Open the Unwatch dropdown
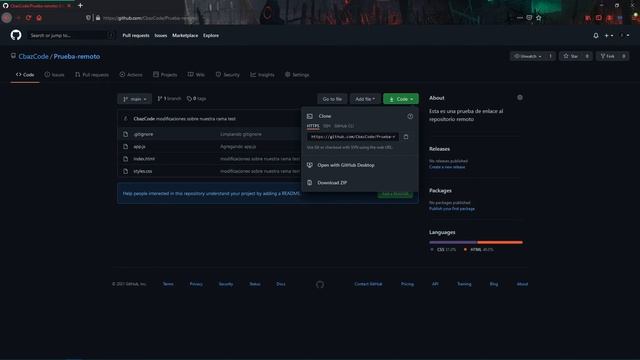 528,56
